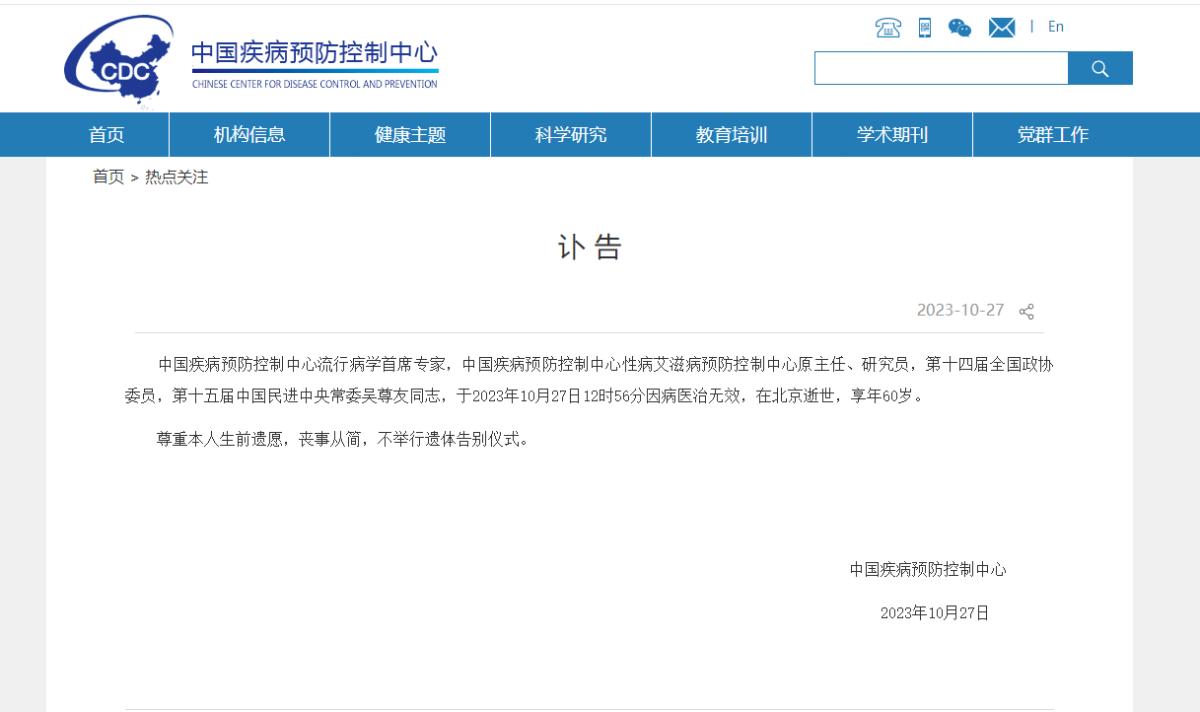Open the 机构信息 navigation menu
The height and width of the screenshot is (712, 1200).
click(x=249, y=135)
